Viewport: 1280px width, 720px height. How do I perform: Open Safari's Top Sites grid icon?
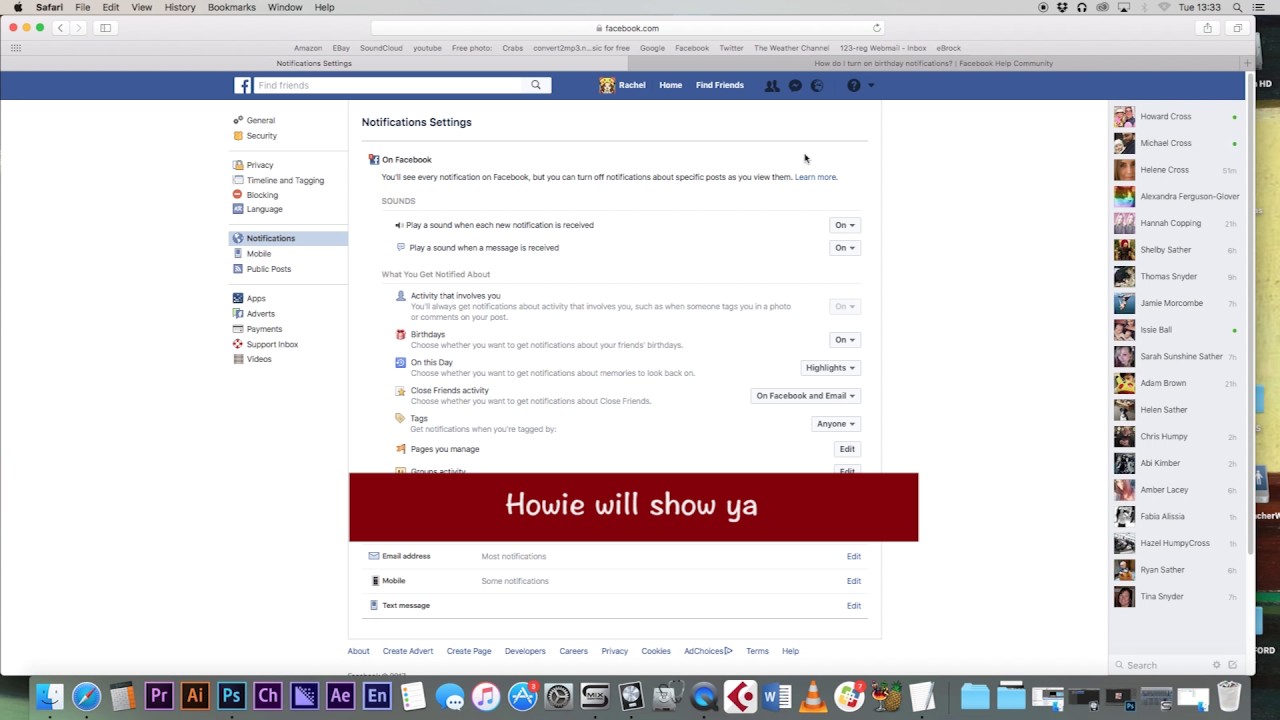point(16,48)
